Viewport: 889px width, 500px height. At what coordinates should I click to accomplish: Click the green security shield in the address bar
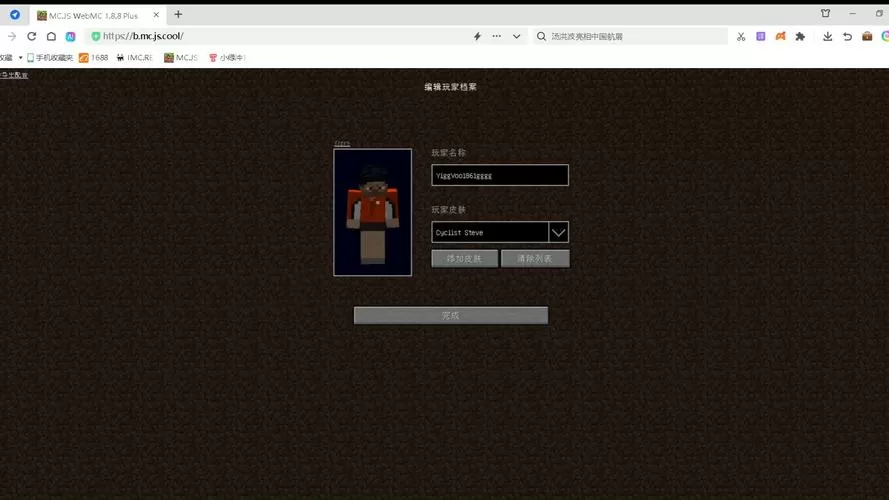pyautogui.click(x=95, y=36)
